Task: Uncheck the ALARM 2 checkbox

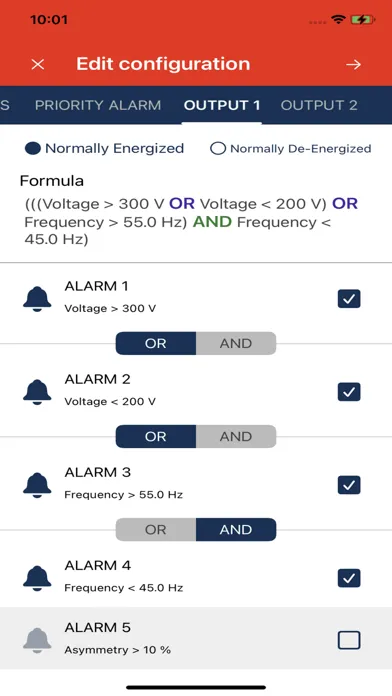Action: tap(349, 392)
